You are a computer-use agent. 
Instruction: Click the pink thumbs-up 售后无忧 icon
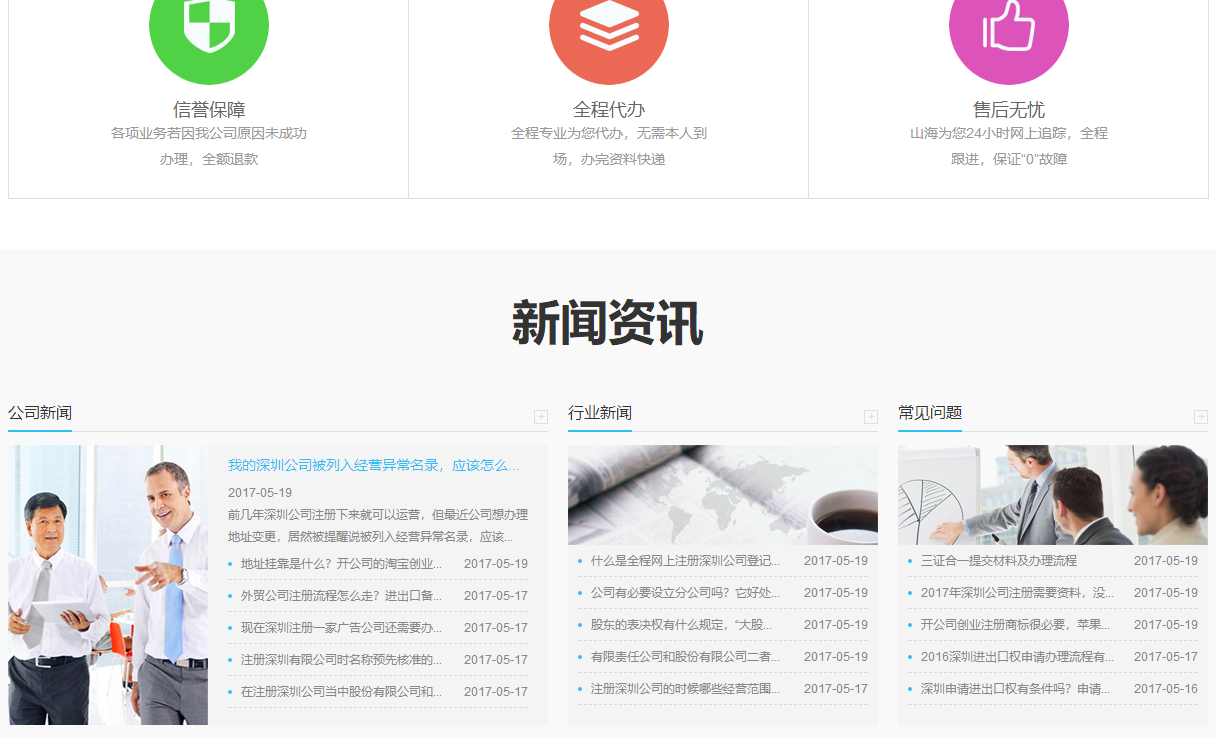(1008, 35)
